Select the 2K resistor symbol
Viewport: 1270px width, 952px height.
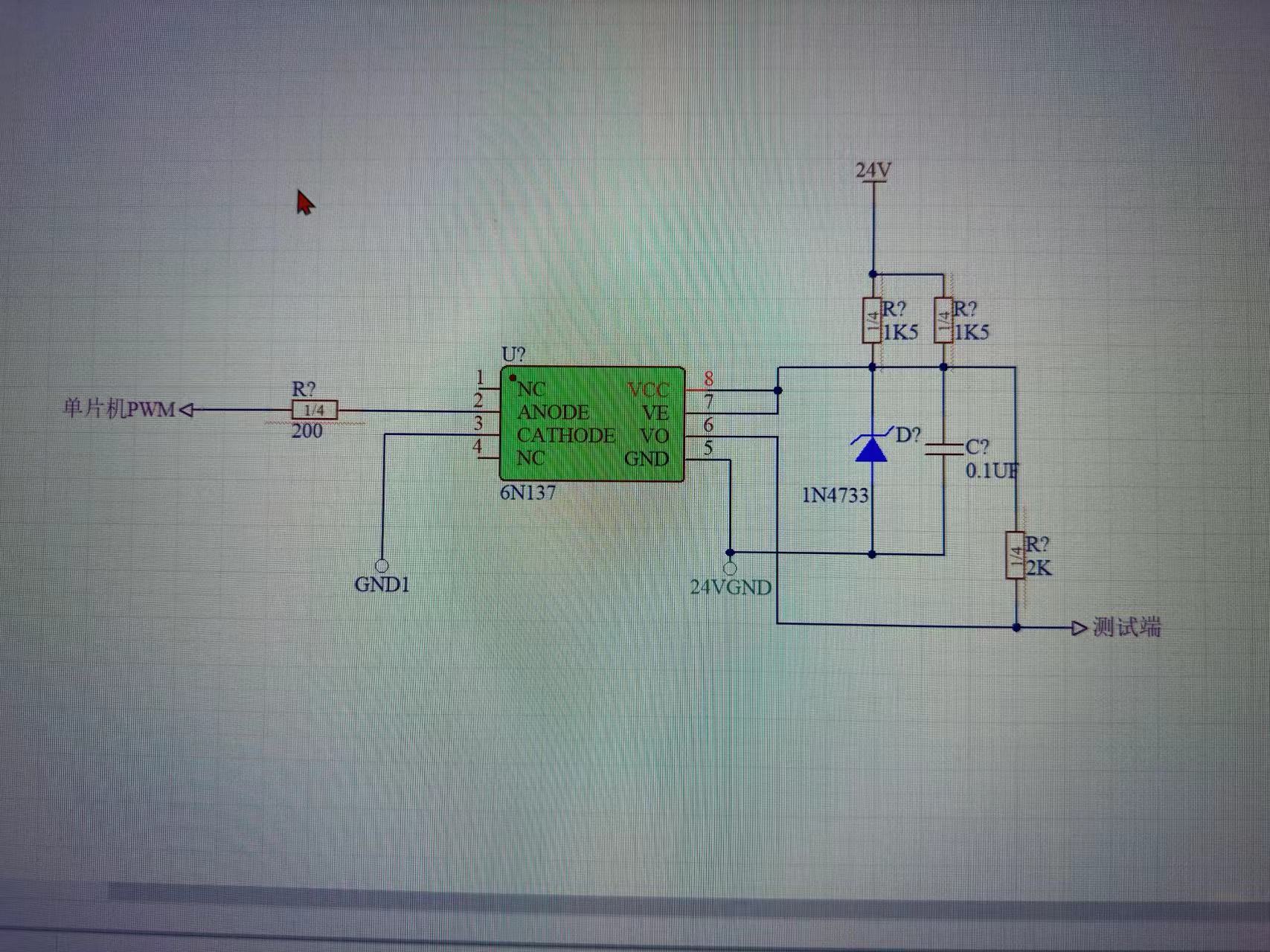tap(1015, 555)
